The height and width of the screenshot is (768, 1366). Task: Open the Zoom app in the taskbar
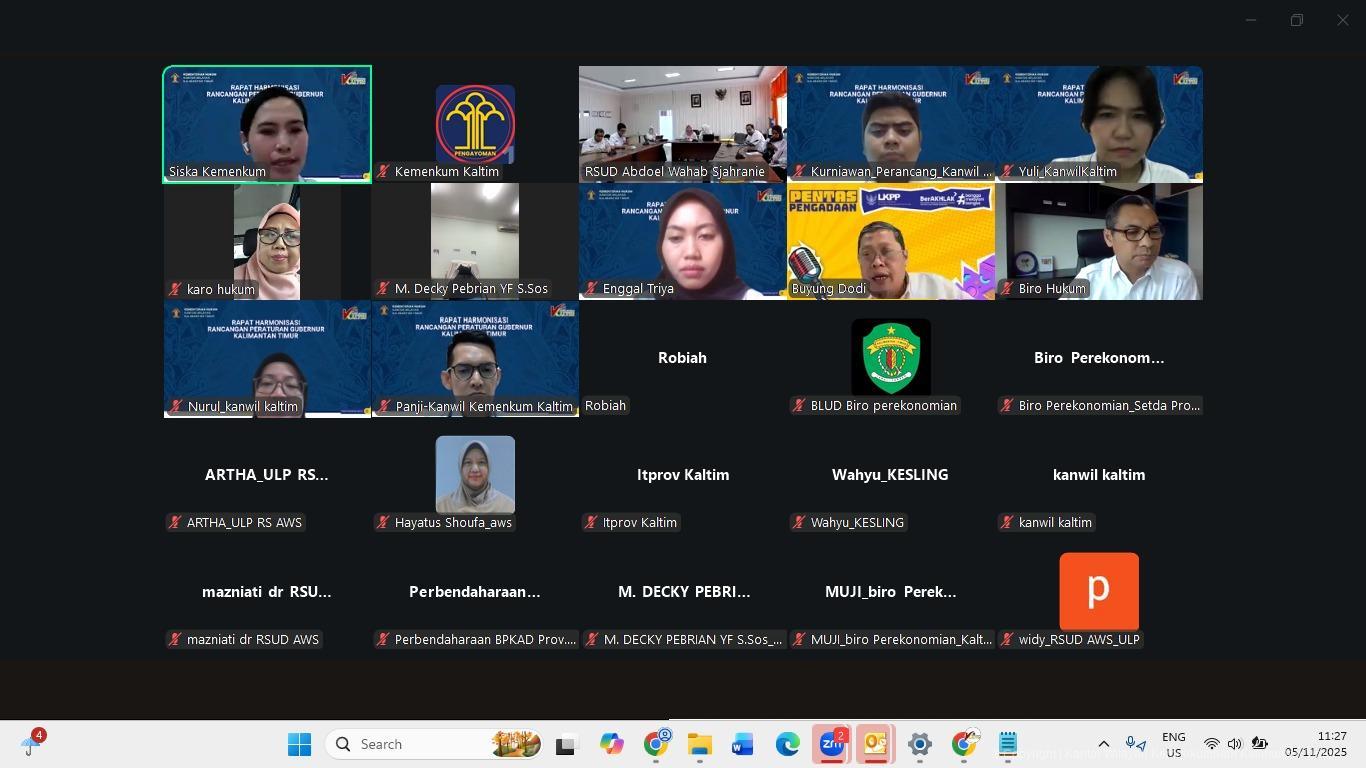click(x=831, y=744)
